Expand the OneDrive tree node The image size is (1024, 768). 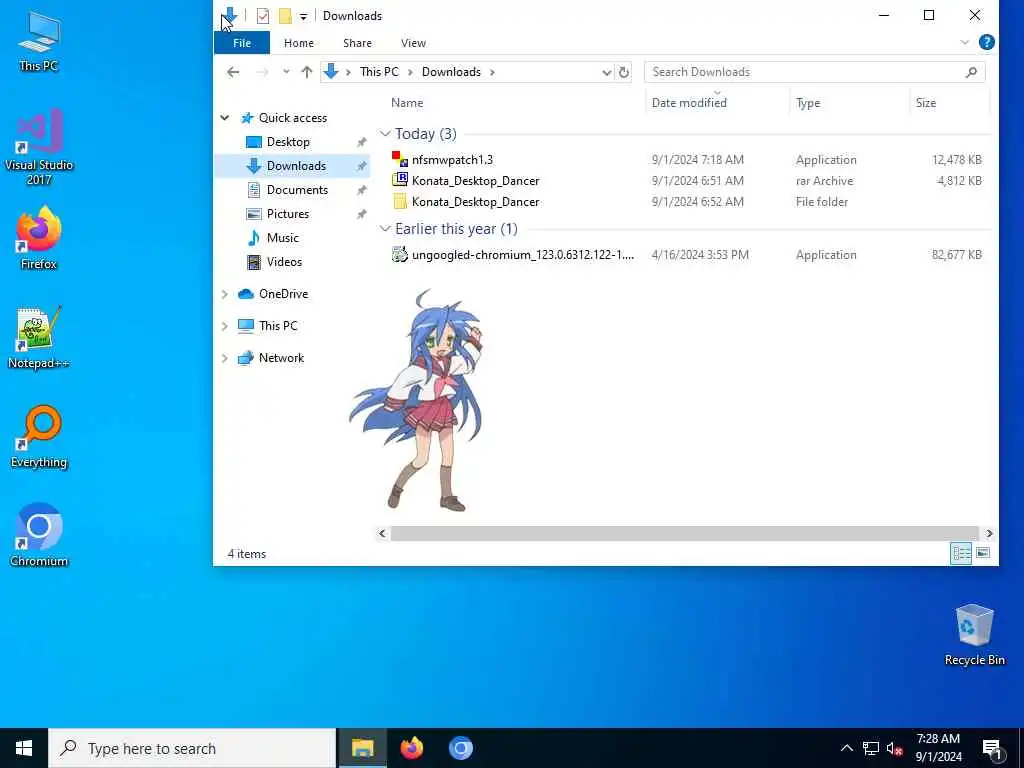click(x=225, y=295)
